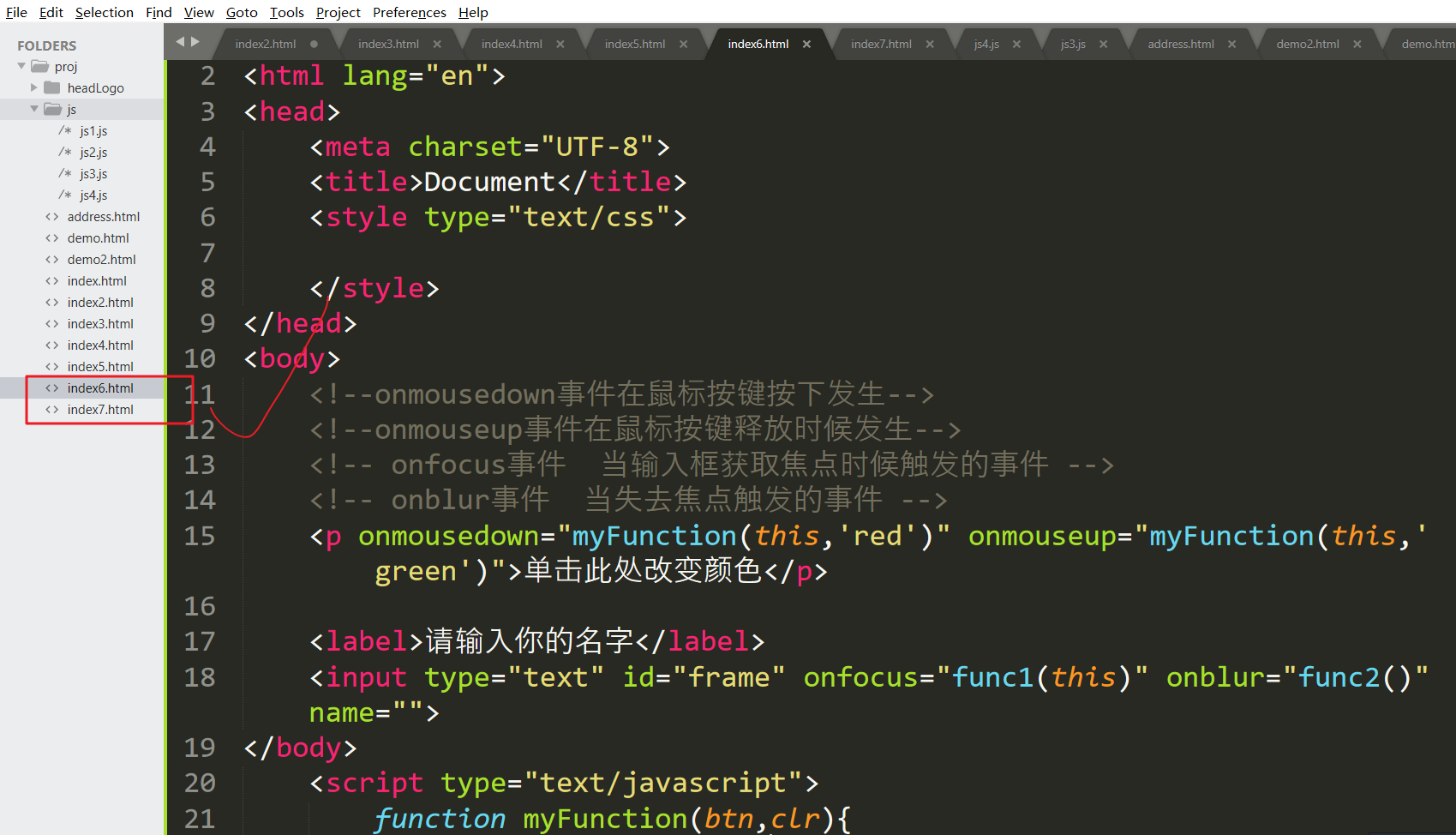Click the tab scroll right arrow
The width and height of the screenshot is (1456, 835).
click(x=195, y=41)
